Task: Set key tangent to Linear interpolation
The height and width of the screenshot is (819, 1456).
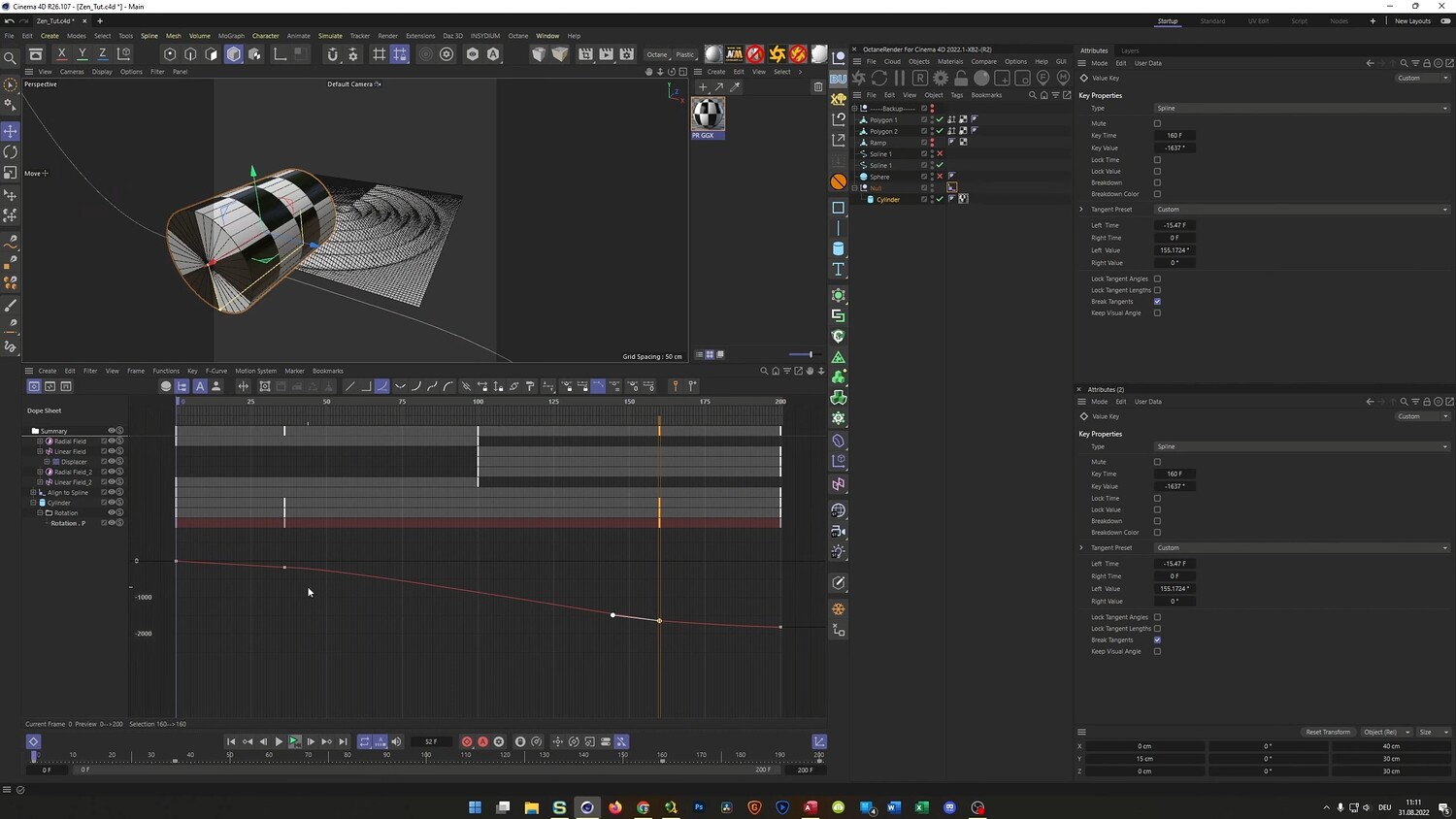Action: coord(350,386)
